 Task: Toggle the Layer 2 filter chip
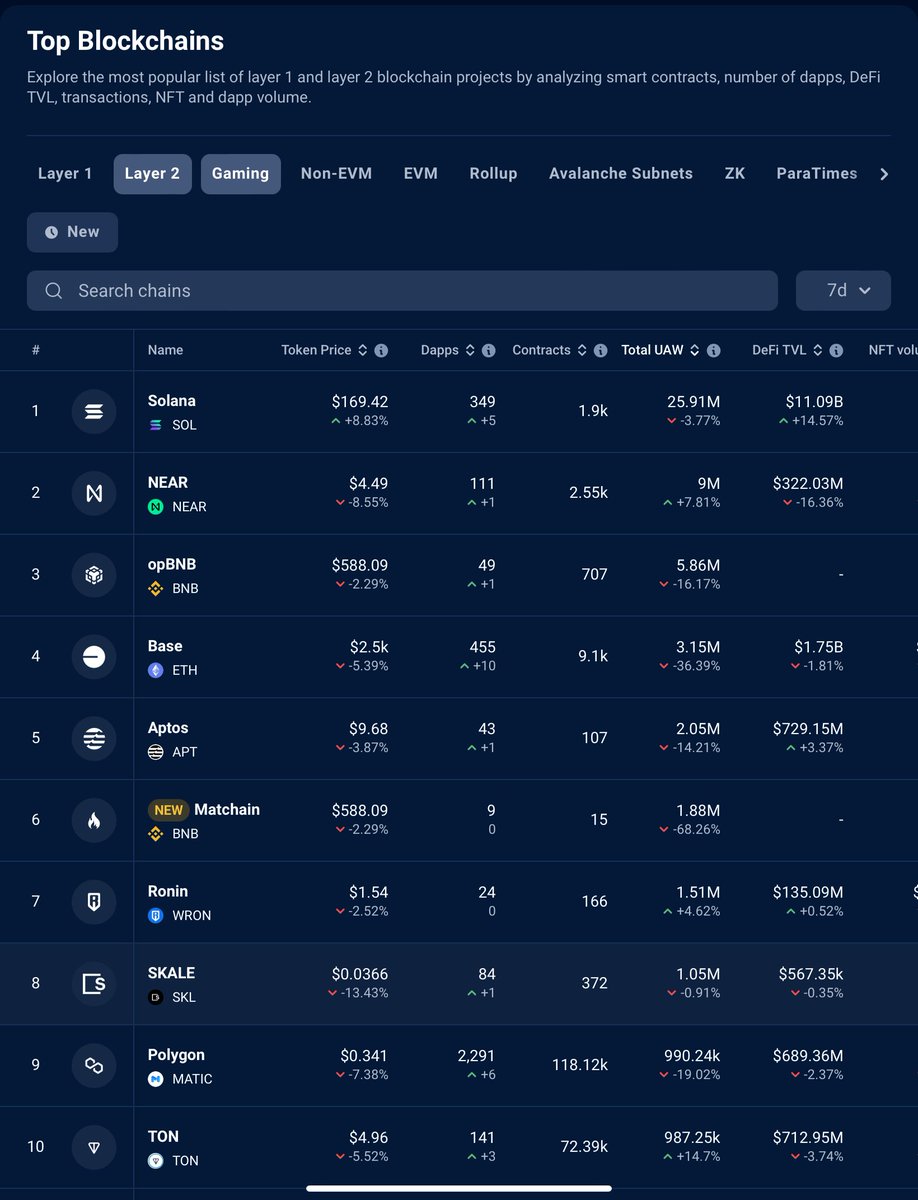pos(152,174)
